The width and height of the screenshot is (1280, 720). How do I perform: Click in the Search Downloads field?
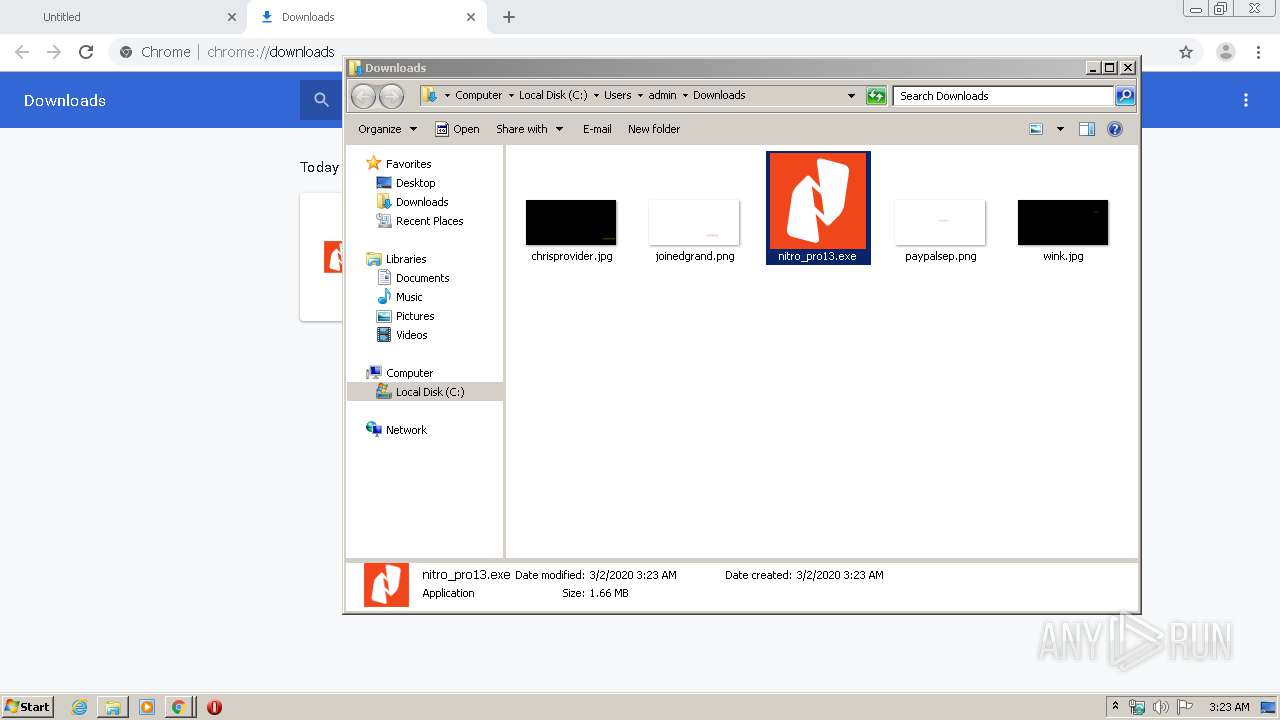(x=1003, y=96)
